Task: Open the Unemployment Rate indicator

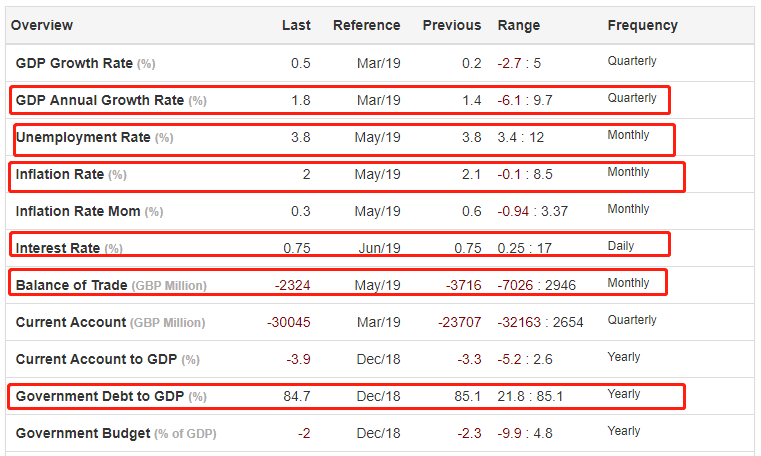Action: pos(83,137)
